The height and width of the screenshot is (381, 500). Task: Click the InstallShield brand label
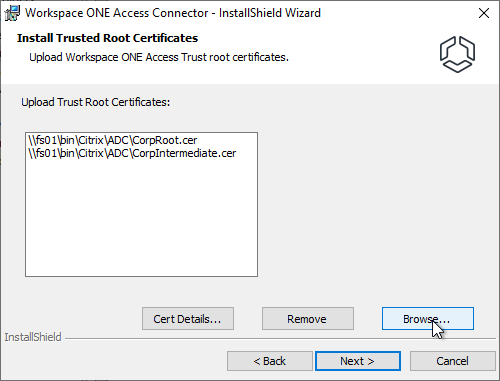33,337
